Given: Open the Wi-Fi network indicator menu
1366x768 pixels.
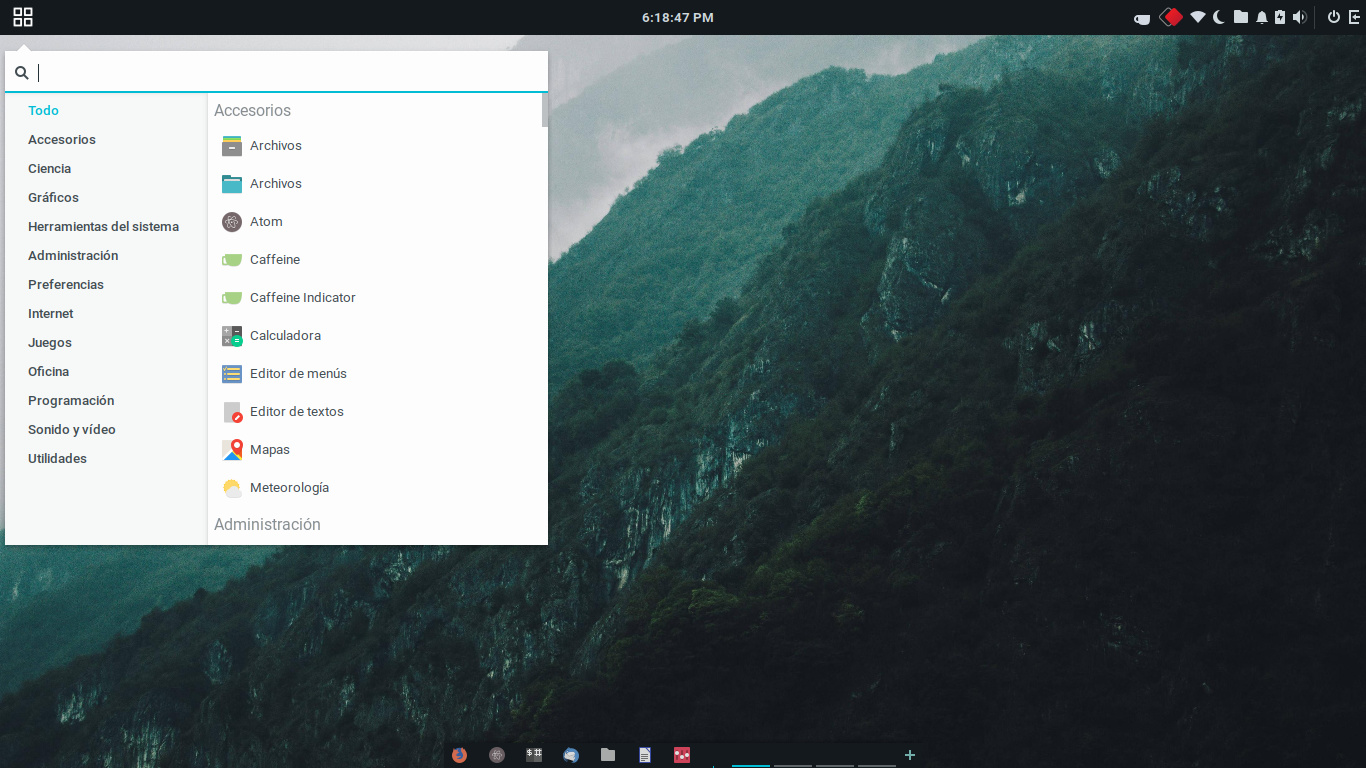Looking at the screenshot, I should [x=1197, y=17].
